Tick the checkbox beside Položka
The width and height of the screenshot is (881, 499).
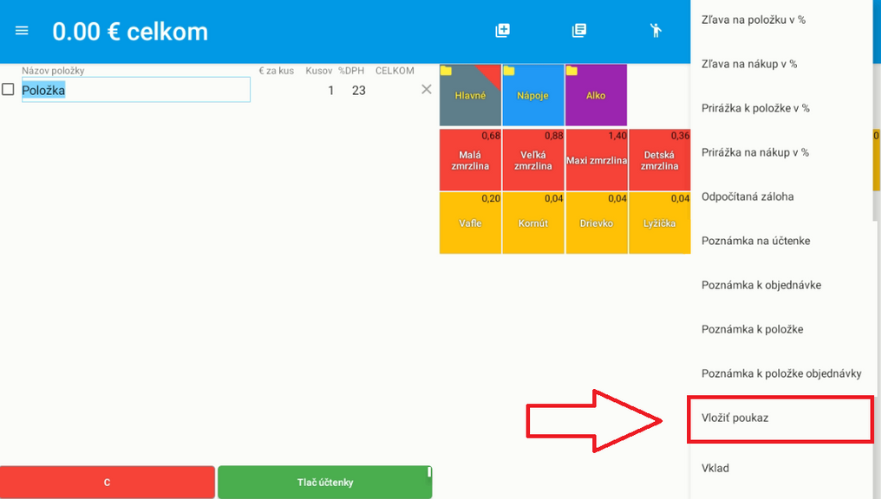(8, 90)
